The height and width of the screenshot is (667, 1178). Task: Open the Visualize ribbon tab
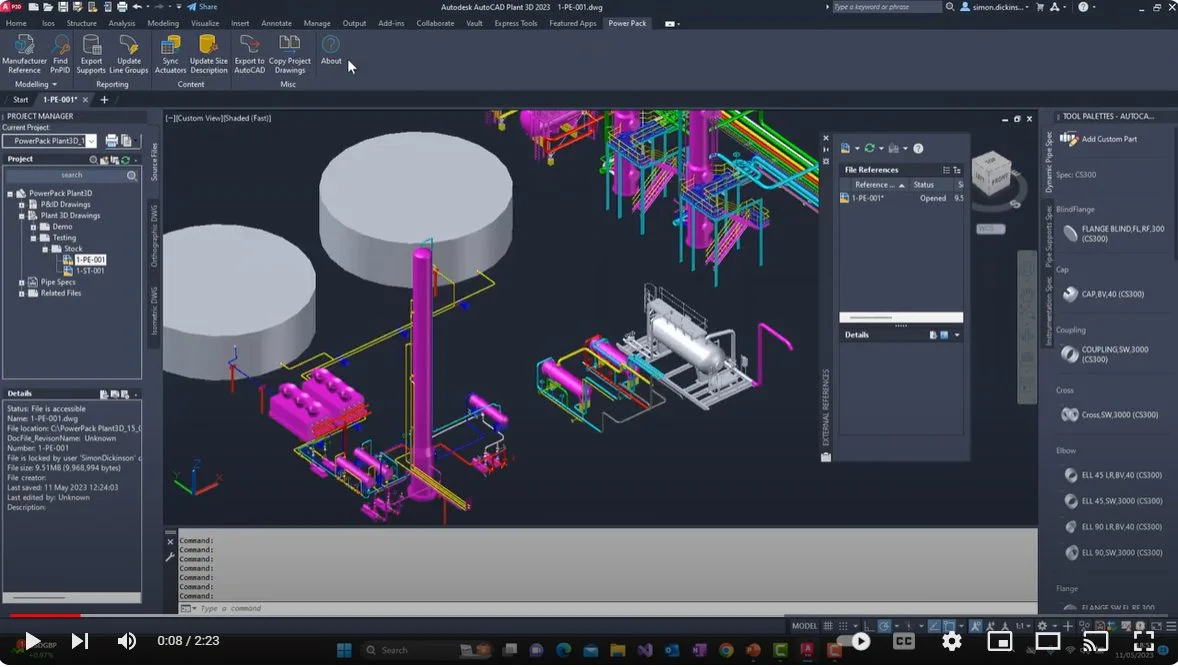(204, 23)
